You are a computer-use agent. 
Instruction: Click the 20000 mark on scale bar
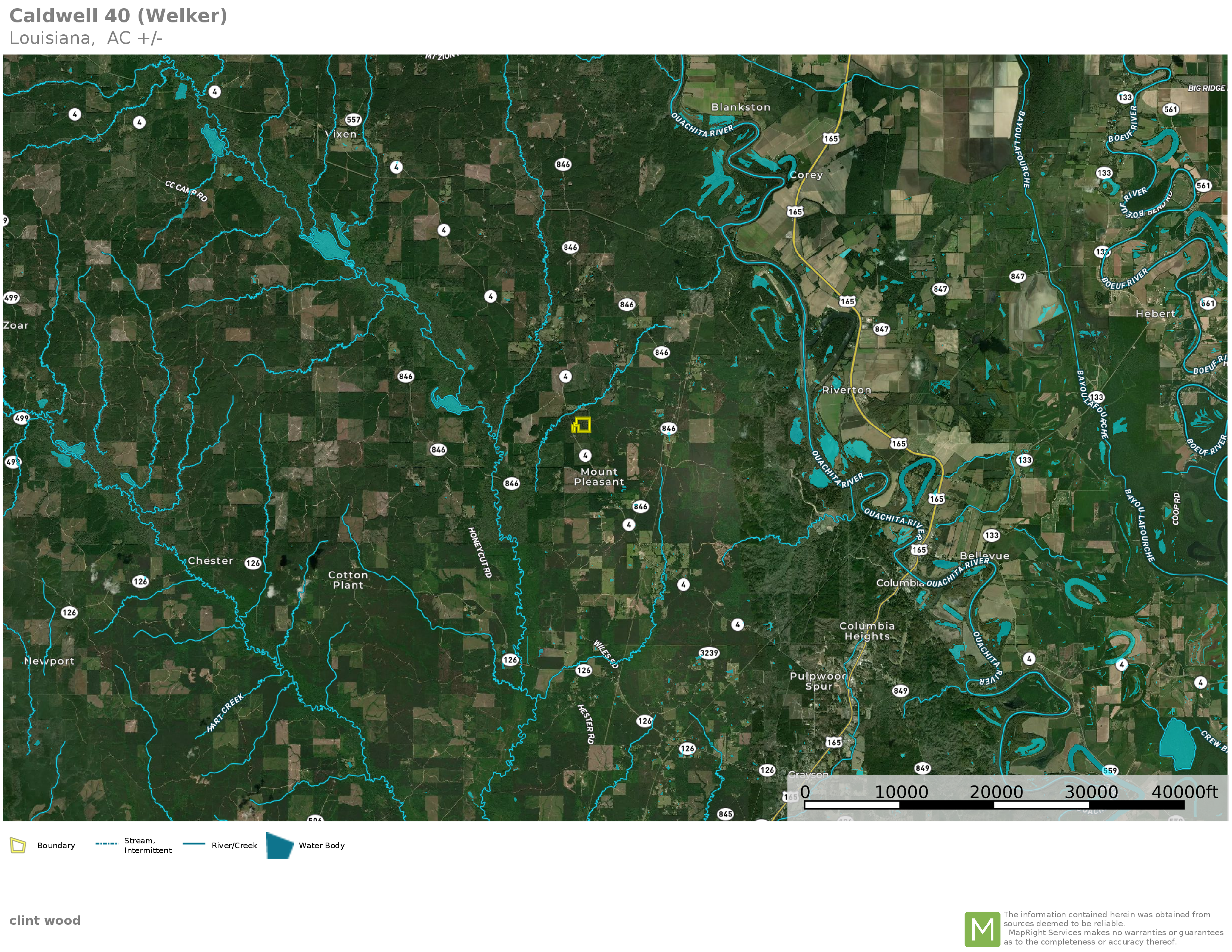click(x=996, y=792)
